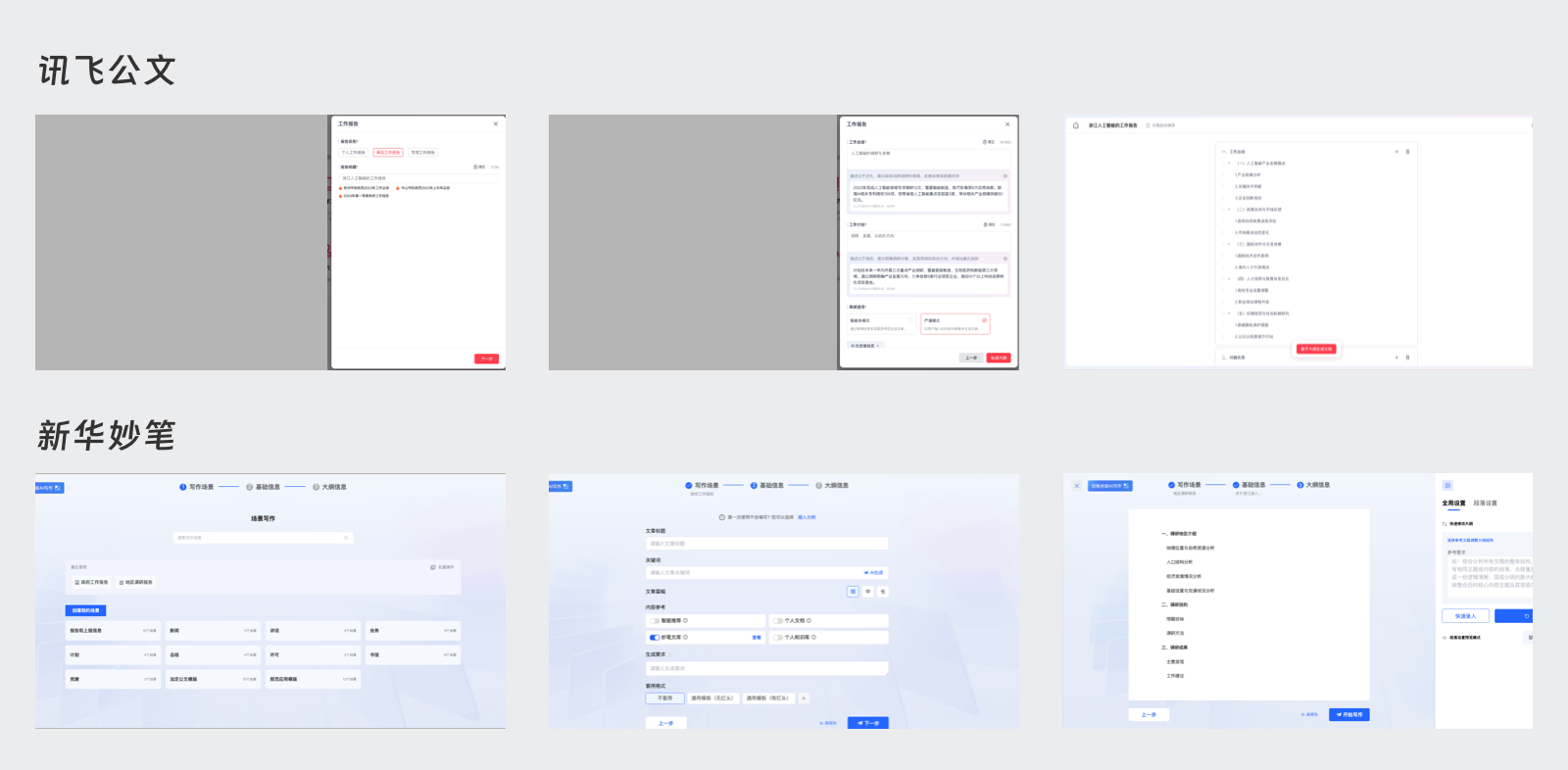Select the 通用模板（无红头） format option
Image resolution: width=1568 pixels, height=770 pixels.
point(711,698)
